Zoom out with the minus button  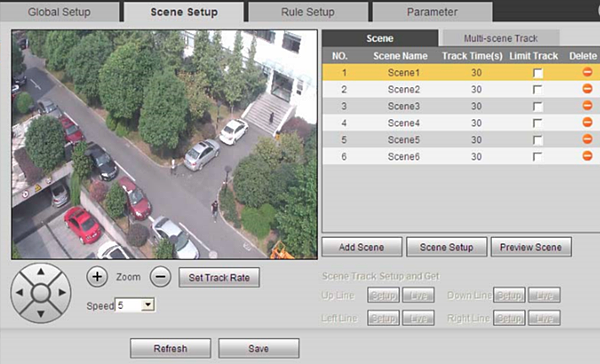[x=160, y=277]
